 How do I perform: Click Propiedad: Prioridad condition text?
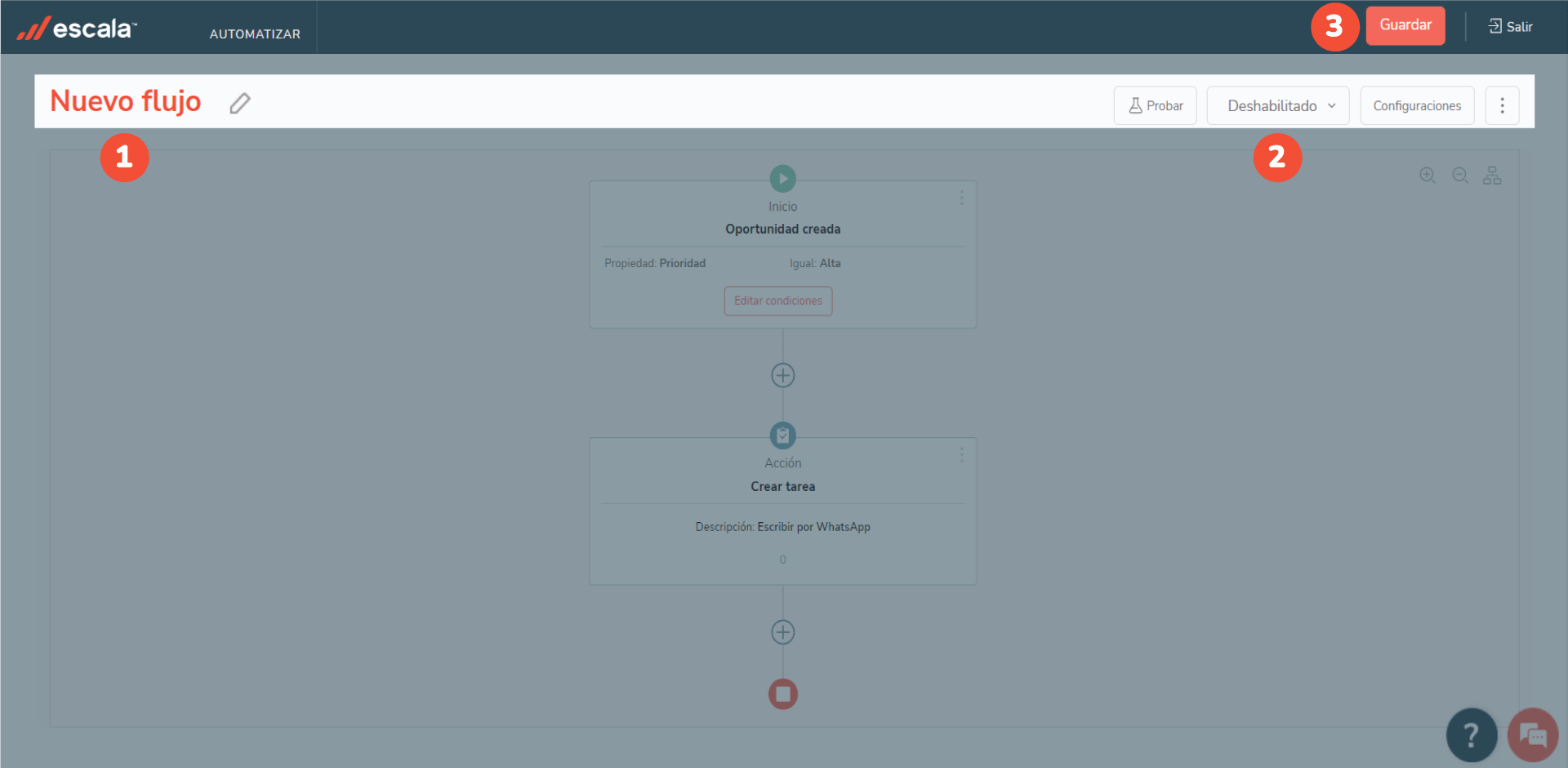click(655, 263)
